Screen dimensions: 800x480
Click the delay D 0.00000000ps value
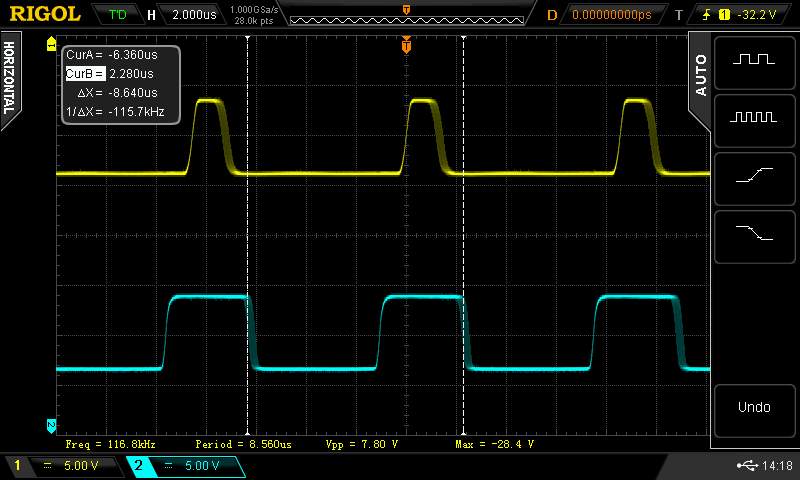tap(611, 15)
